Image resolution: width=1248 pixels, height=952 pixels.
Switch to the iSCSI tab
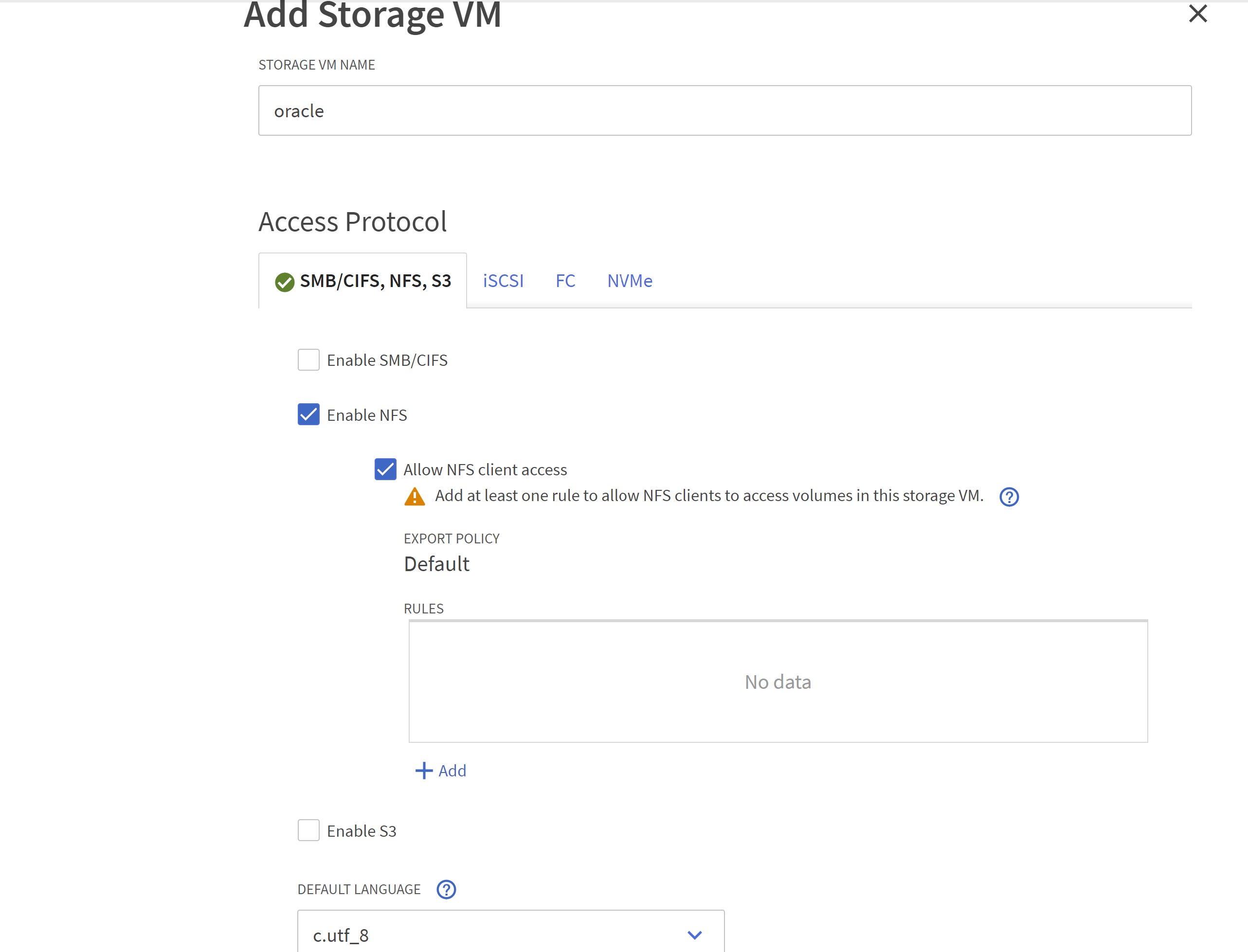[x=503, y=281]
